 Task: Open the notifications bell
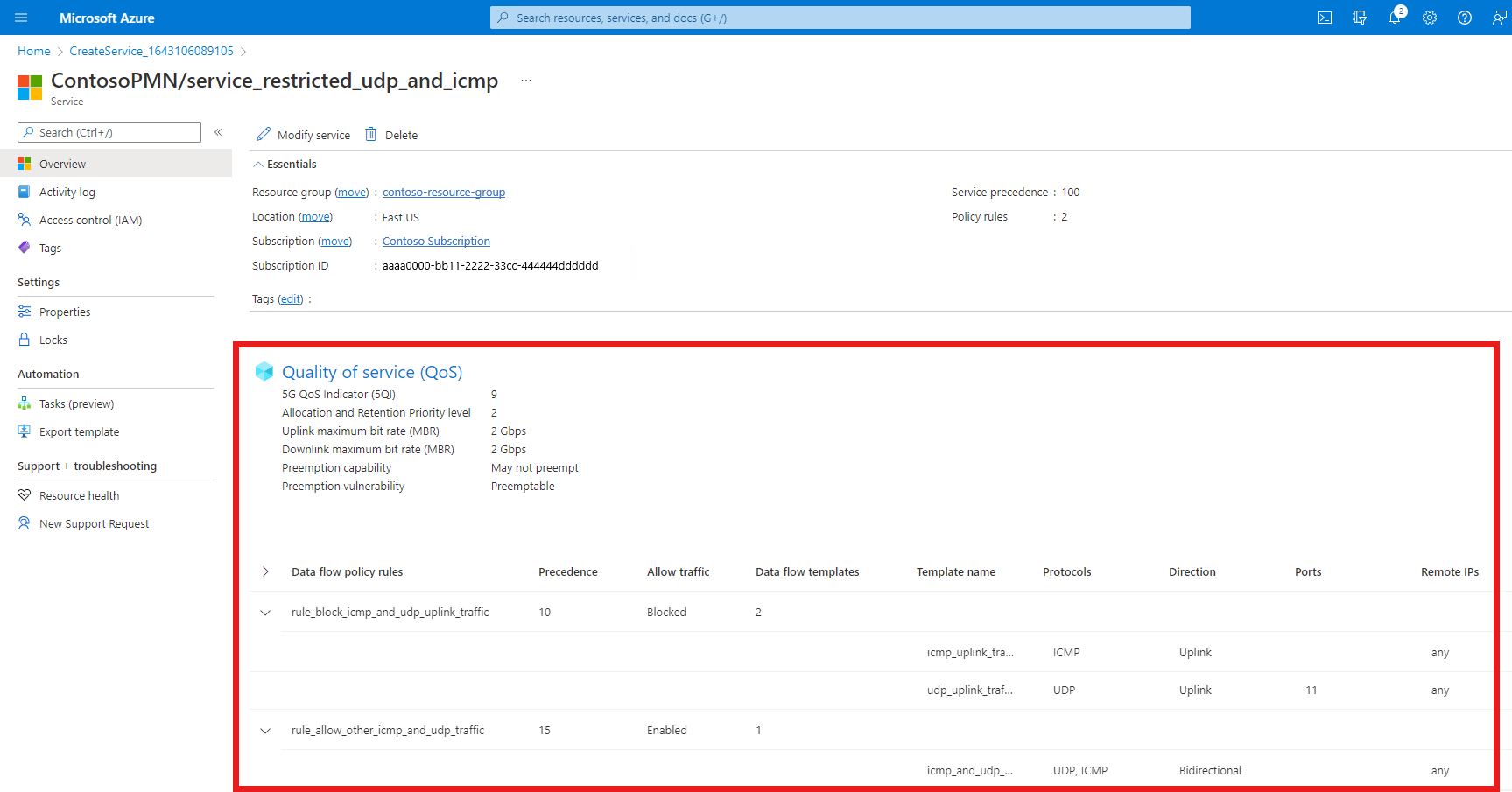pyautogui.click(x=1395, y=17)
